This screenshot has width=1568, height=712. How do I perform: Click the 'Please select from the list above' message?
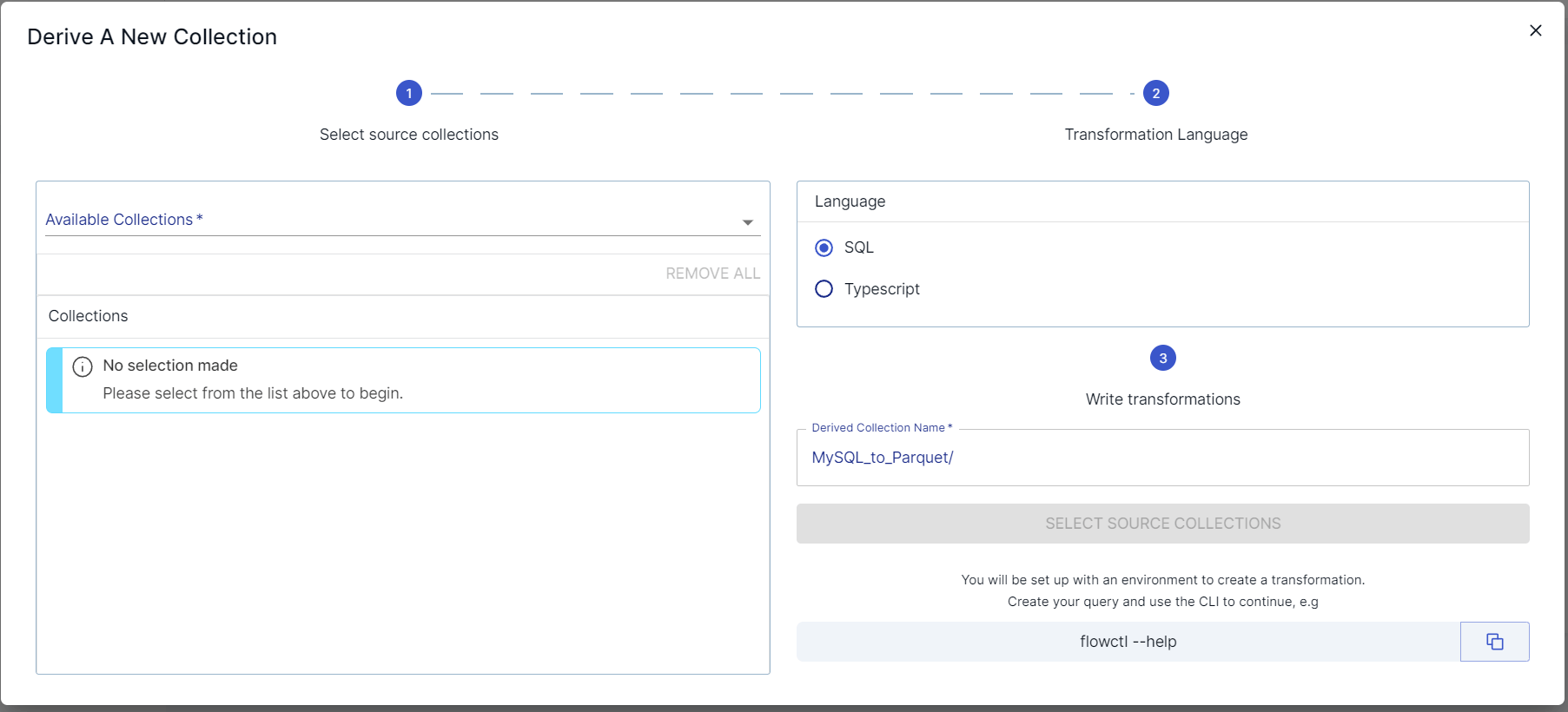253,393
